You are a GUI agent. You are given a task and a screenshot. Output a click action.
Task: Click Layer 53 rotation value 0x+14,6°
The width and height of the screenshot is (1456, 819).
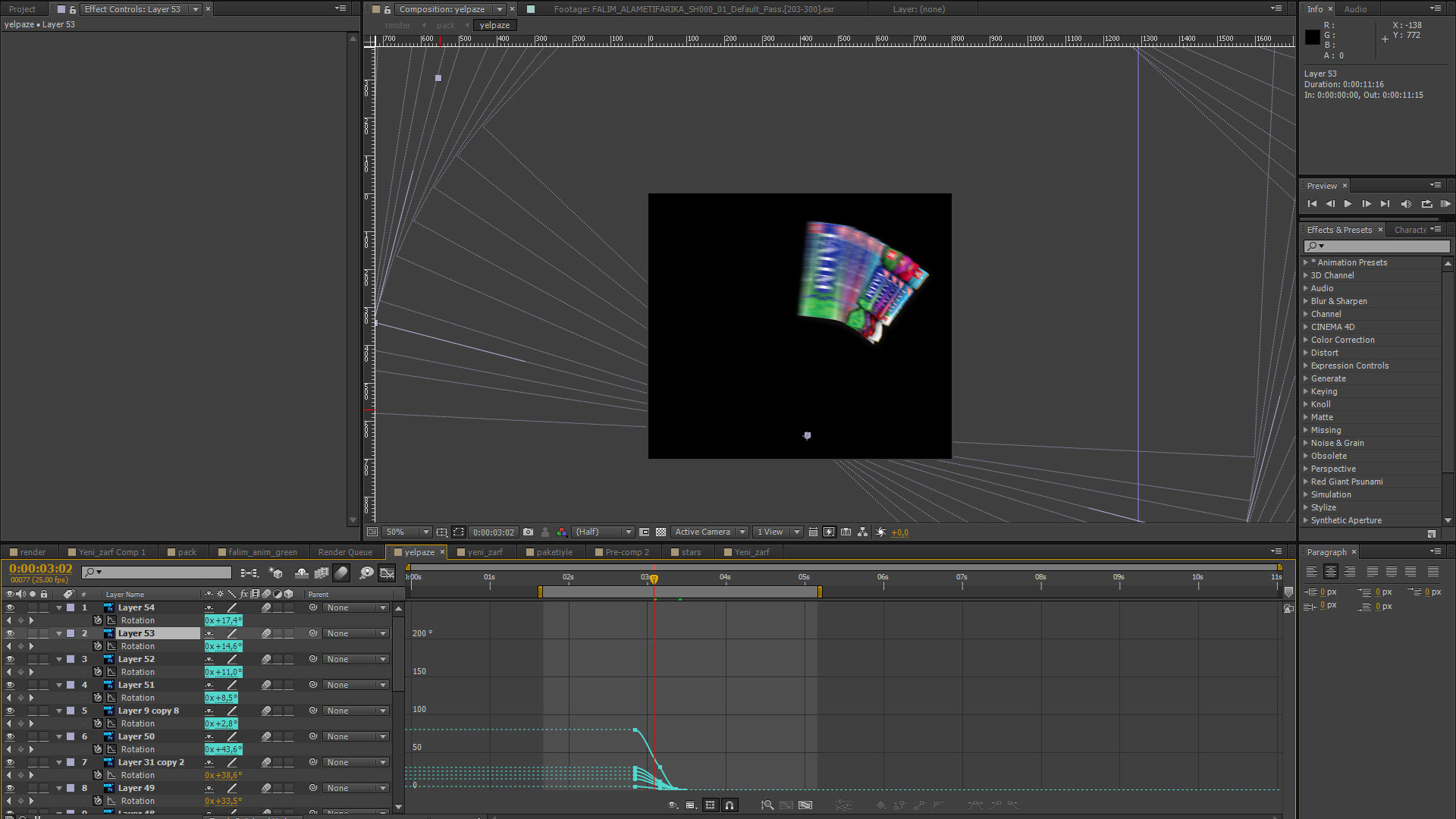[x=223, y=646]
